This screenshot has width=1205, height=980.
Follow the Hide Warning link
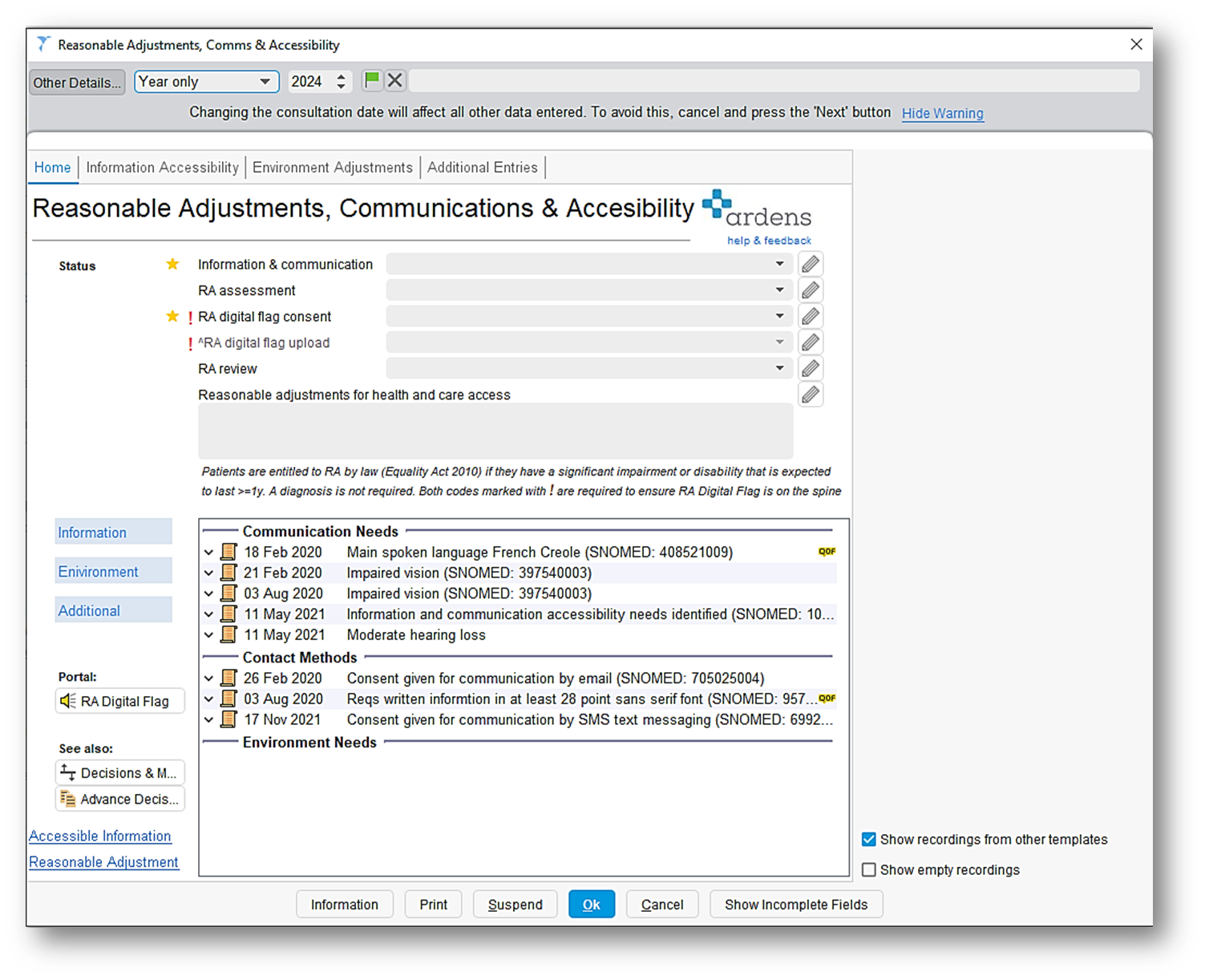click(x=942, y=113)
